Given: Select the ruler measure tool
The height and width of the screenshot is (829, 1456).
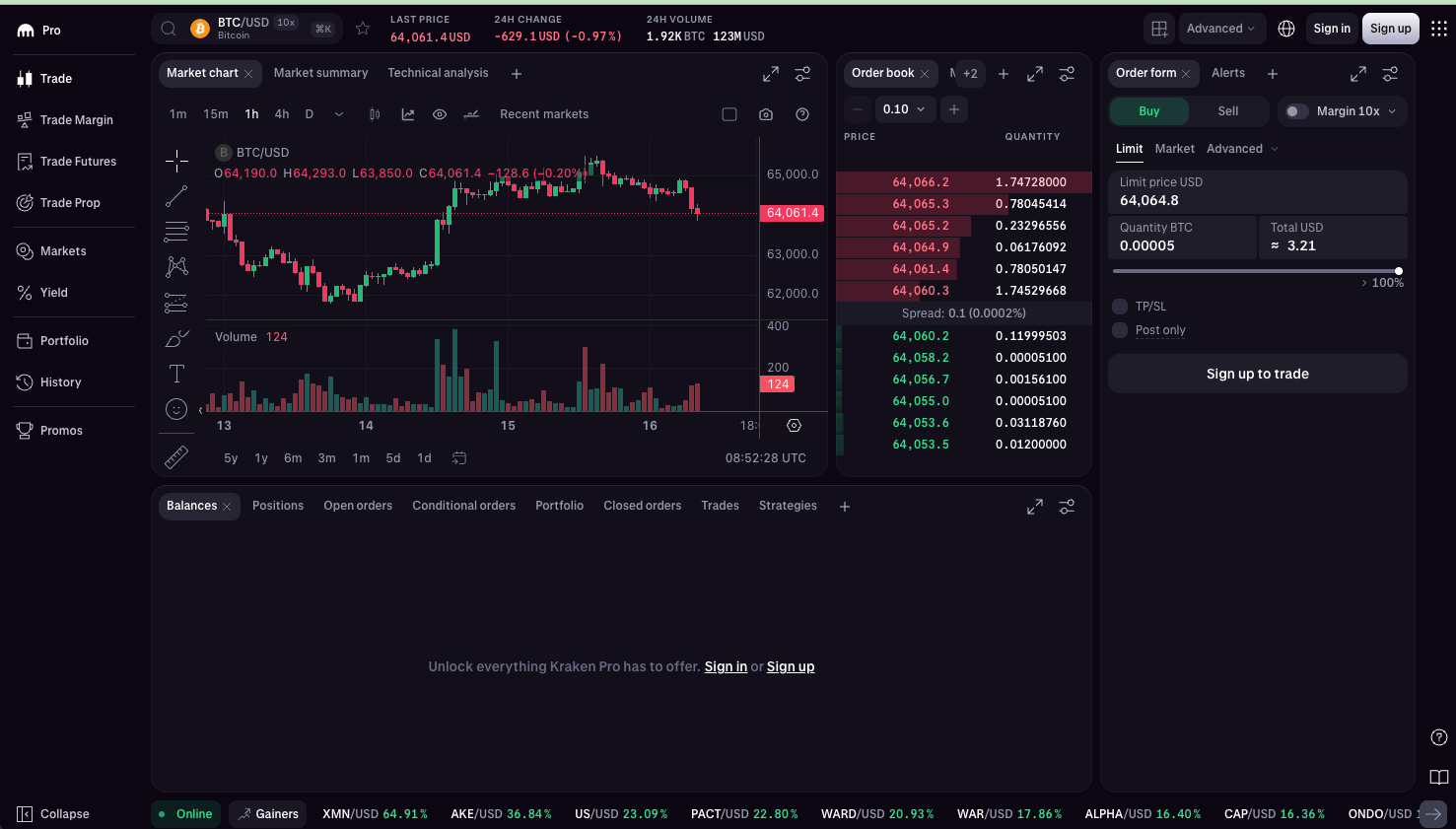Looking at the screenshot, I should (176, 456).
